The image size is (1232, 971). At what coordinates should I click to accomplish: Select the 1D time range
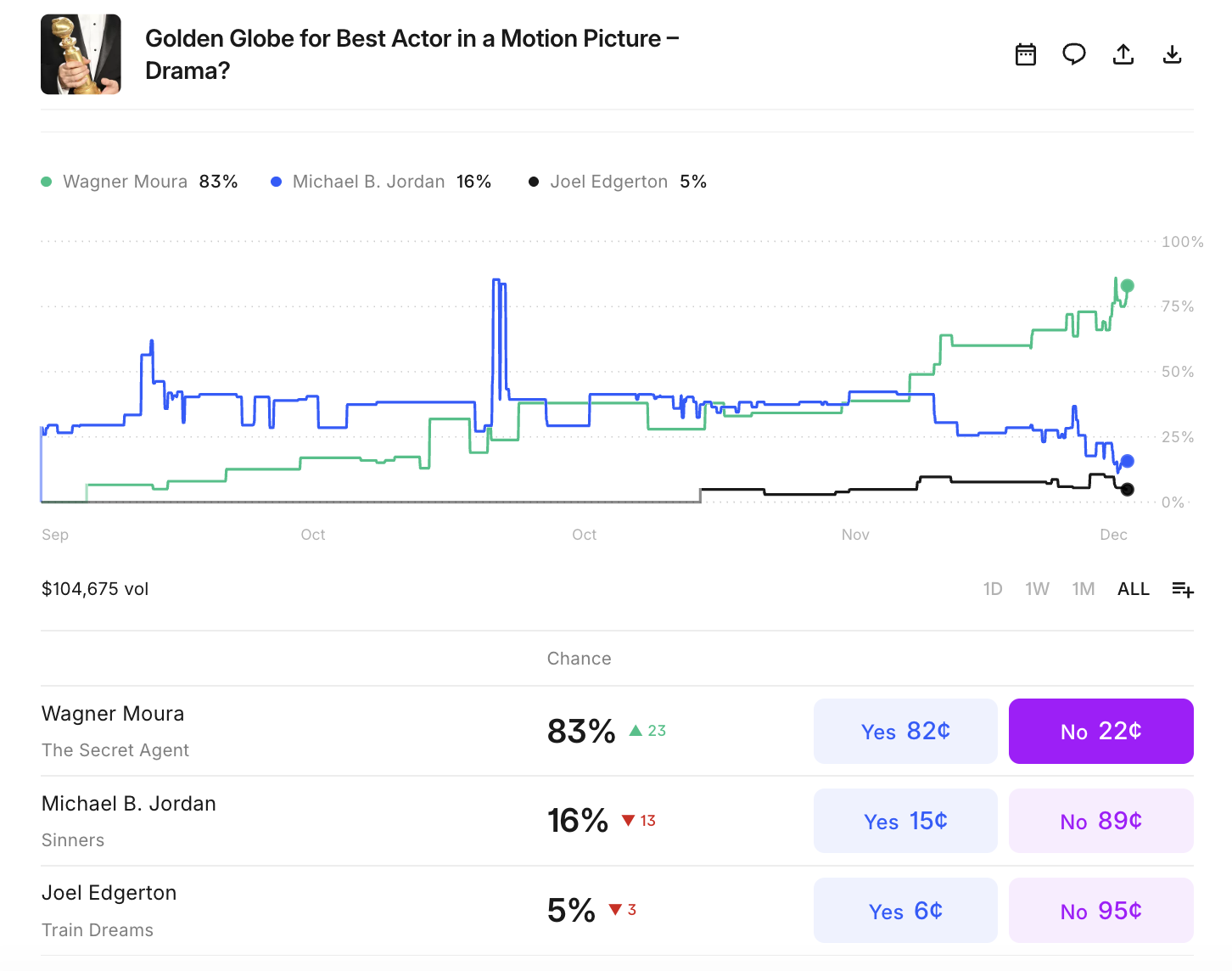(x=993, y=589)
